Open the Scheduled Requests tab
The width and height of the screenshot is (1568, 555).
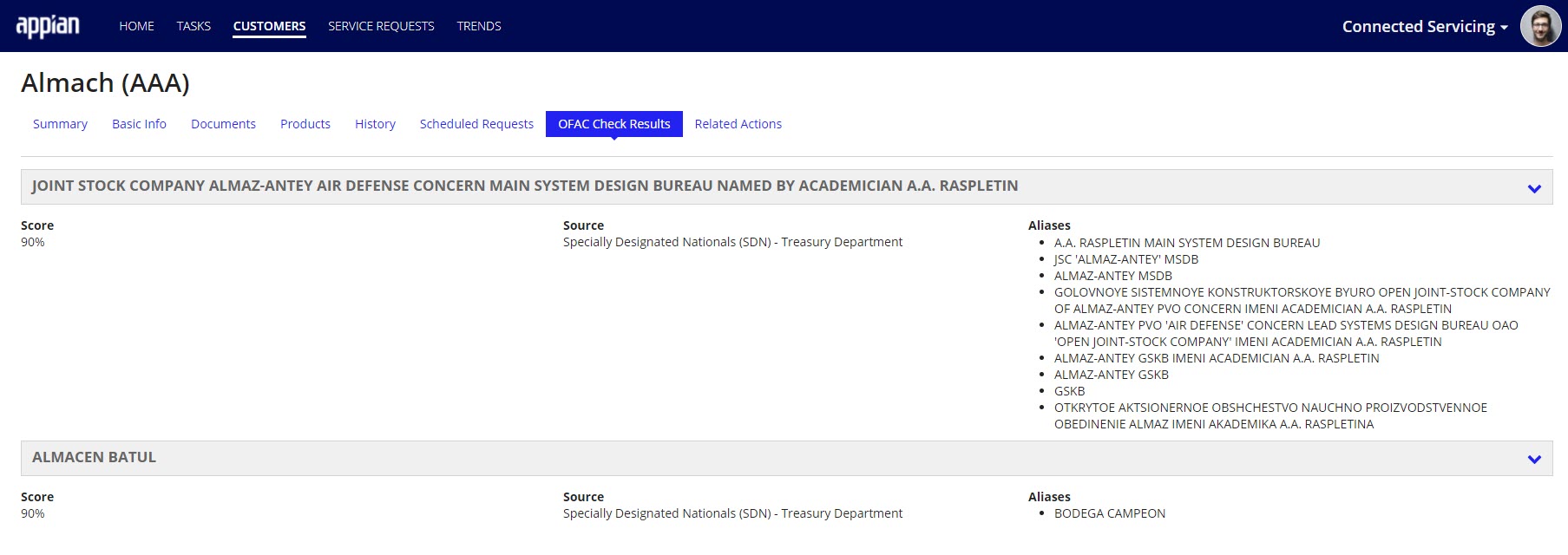point(476,124)
